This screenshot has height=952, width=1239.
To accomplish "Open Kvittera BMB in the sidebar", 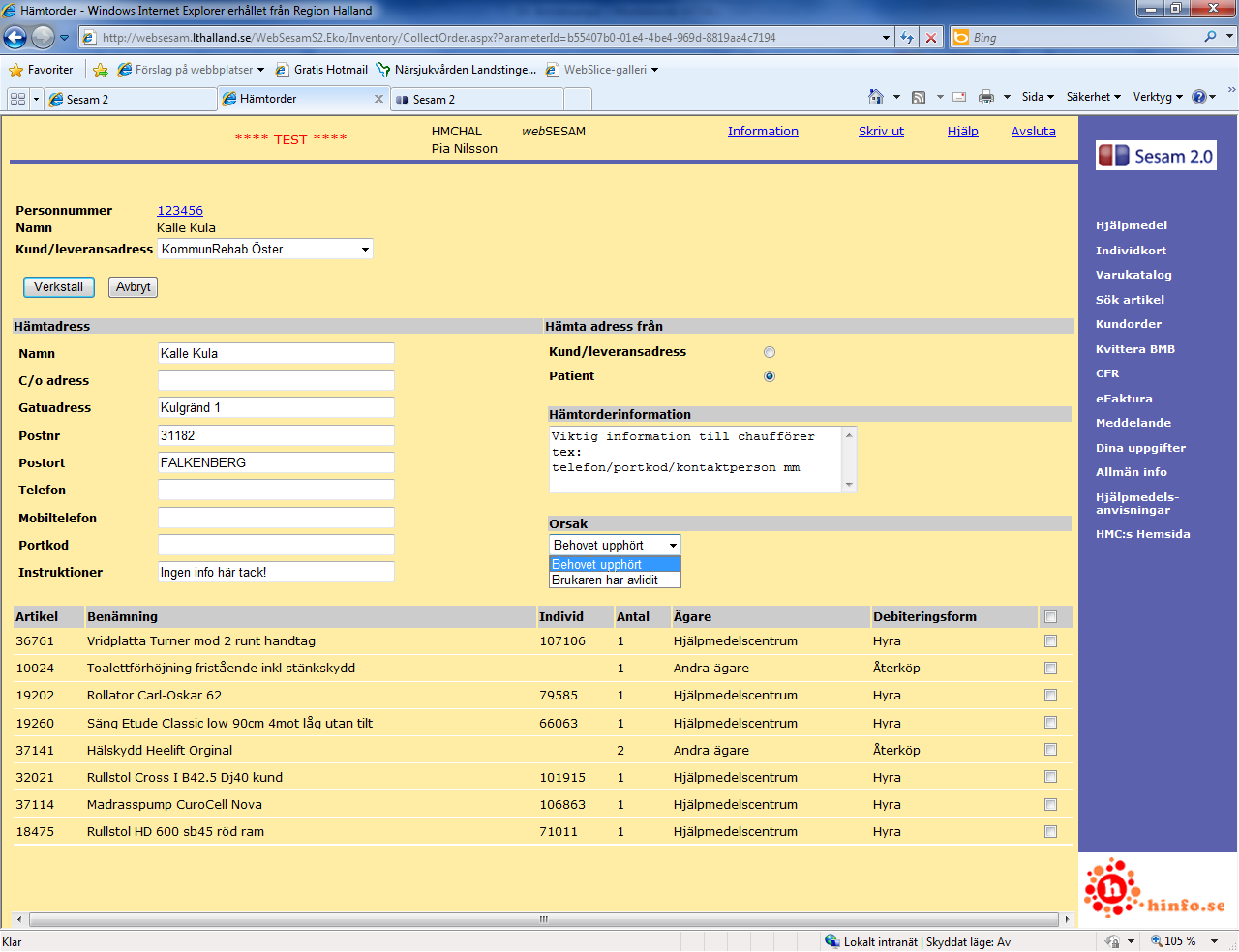I will pos(1135,349).
